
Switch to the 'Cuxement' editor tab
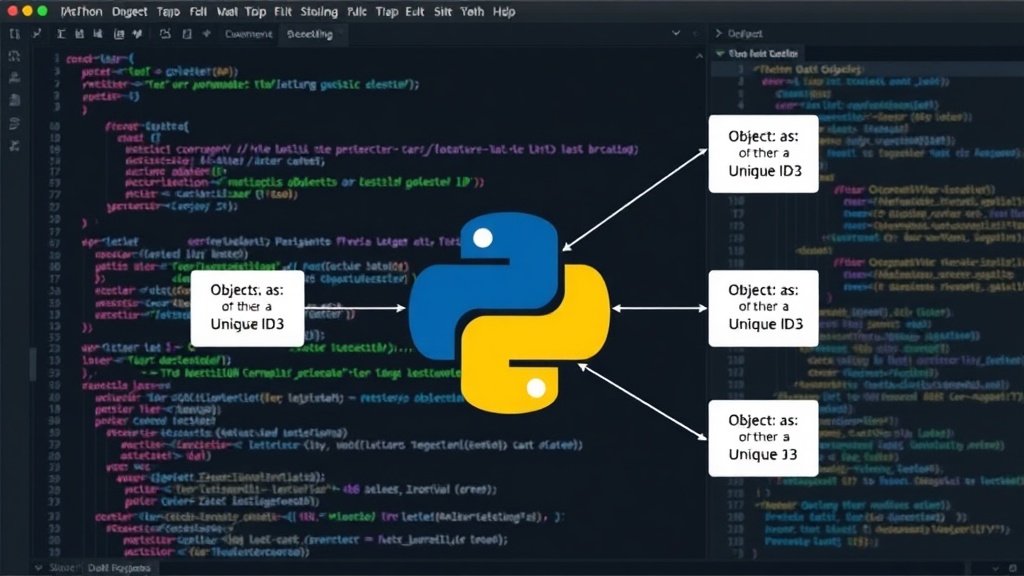(248, 34)
